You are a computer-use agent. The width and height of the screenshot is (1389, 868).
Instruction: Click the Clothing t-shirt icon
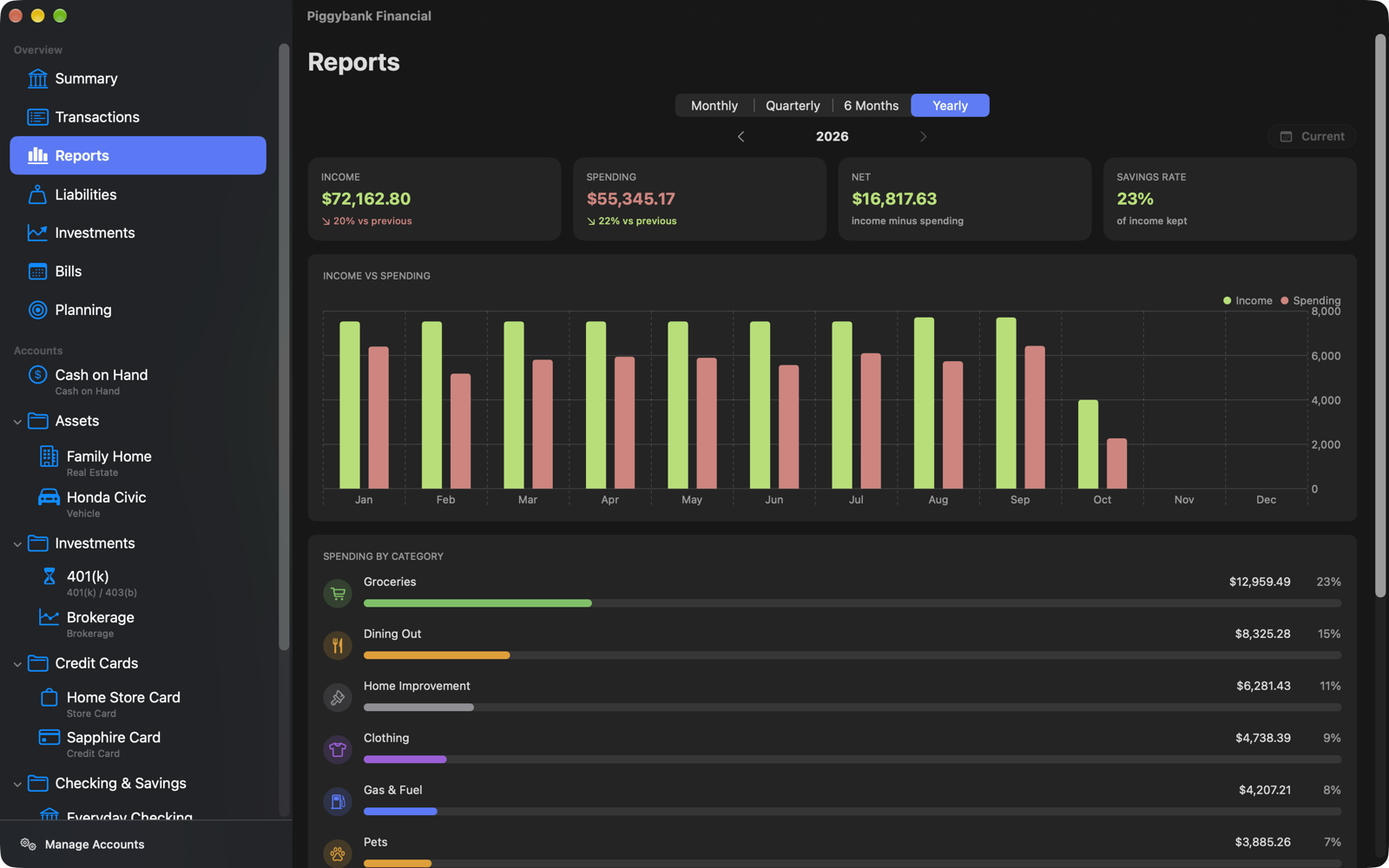coord(338,750)
